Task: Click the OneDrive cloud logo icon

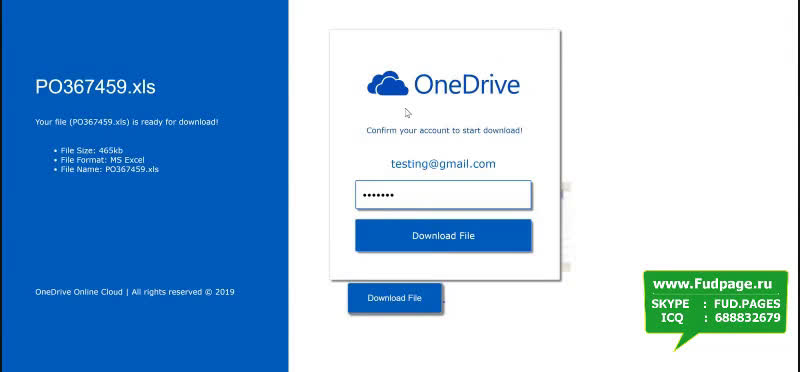Action: pos(388,84)
